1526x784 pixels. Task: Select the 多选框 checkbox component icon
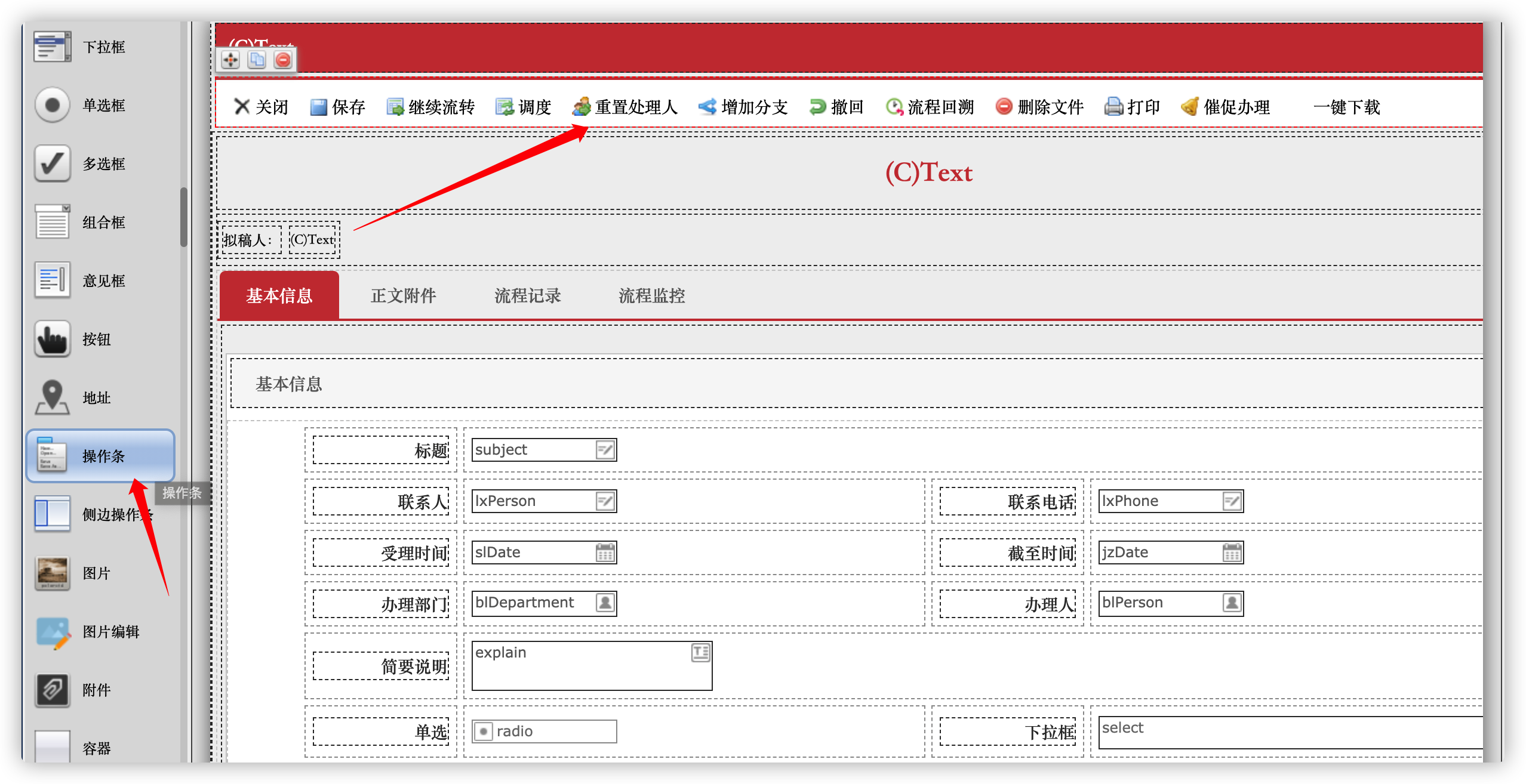53,163
